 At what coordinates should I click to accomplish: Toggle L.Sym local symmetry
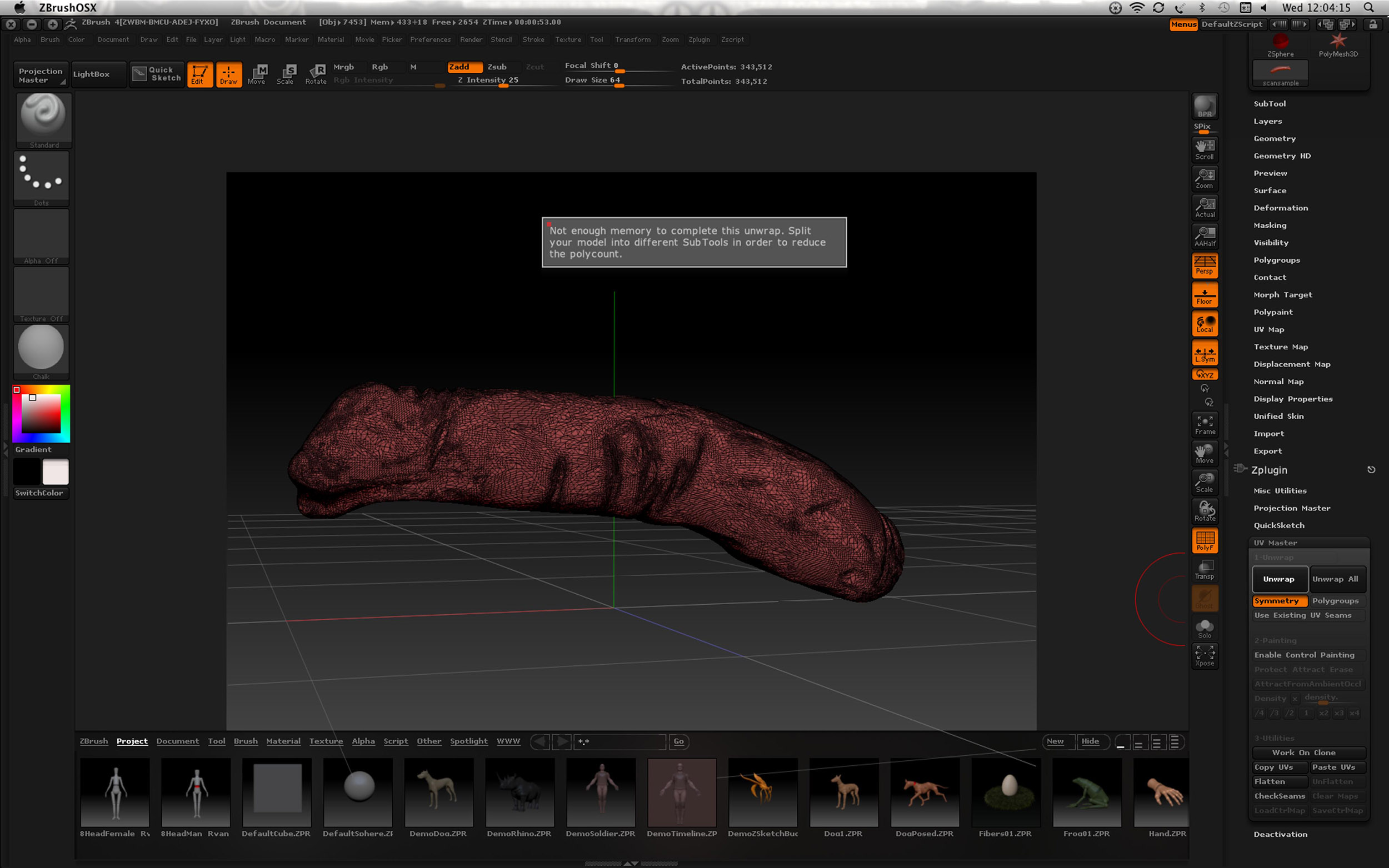pos(1205,353)
